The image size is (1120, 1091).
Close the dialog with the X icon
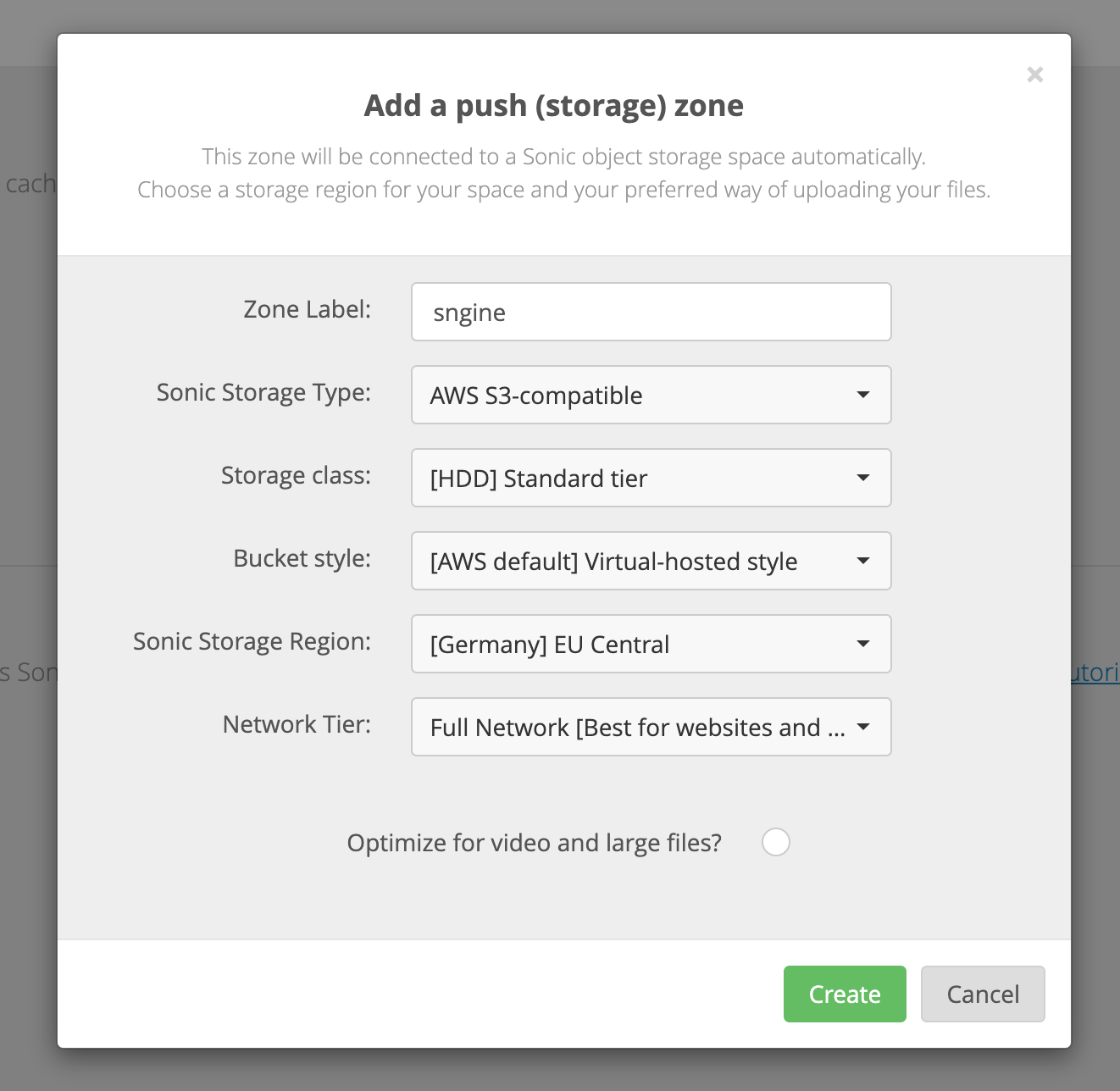click(1034, 75)
